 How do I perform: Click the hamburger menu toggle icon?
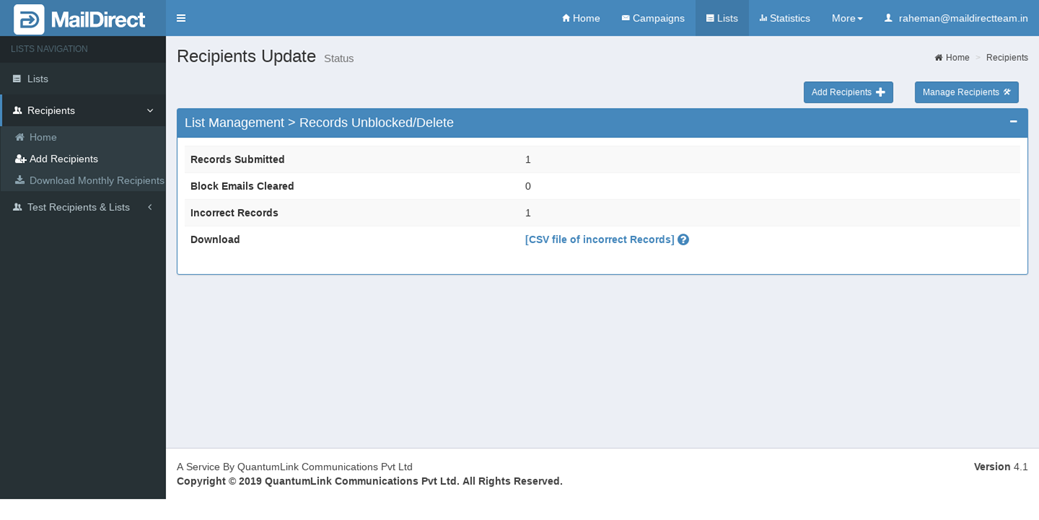tap(181, 18)
